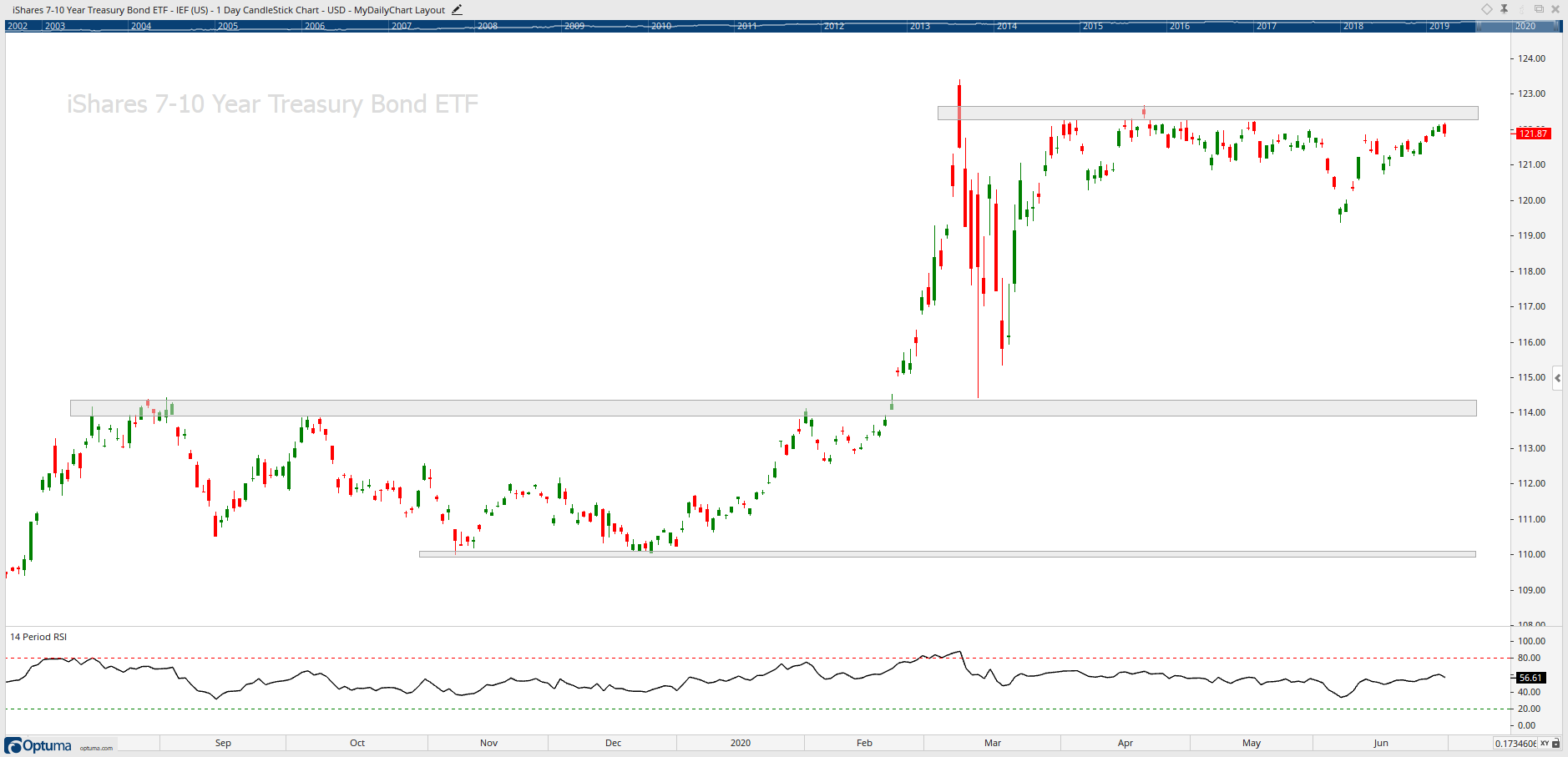Click the overlapping-windows float icon
This screenshot has width=1568, height=757.
1539,9
